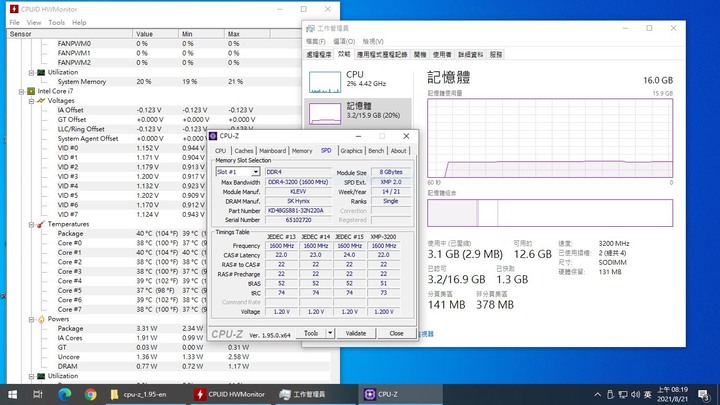Click the memory composition bar in Task Manager
The image size is (720, 405).
(550, 213)
